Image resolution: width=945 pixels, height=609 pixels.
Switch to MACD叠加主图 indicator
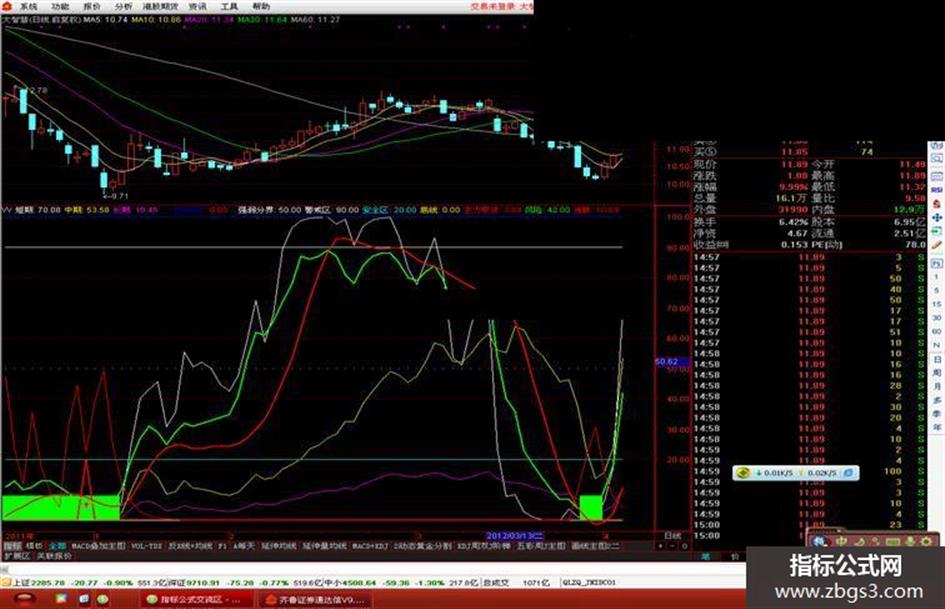tap(99, 546)
